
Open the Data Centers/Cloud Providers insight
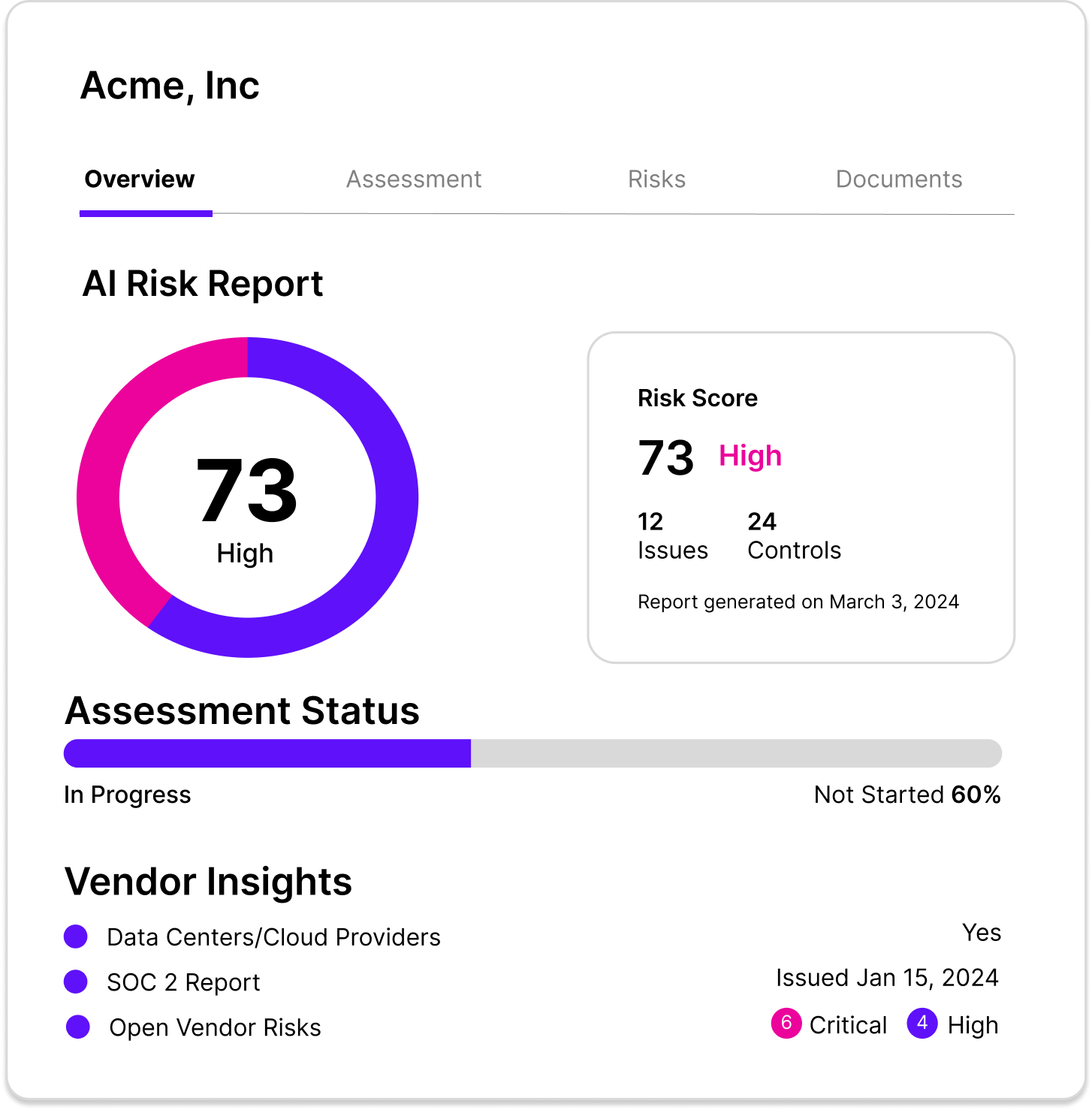point(273,937)
